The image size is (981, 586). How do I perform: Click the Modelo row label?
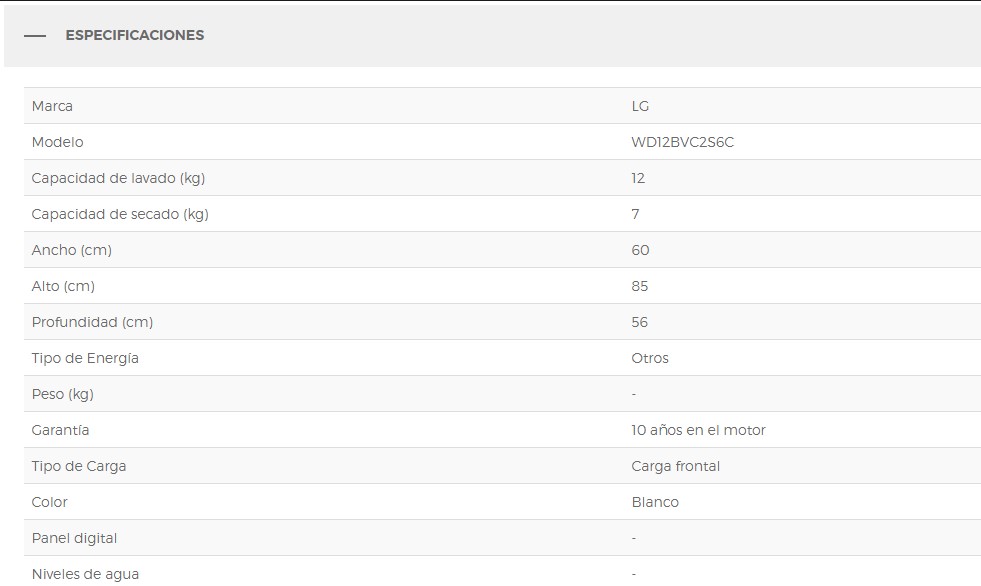57,142
